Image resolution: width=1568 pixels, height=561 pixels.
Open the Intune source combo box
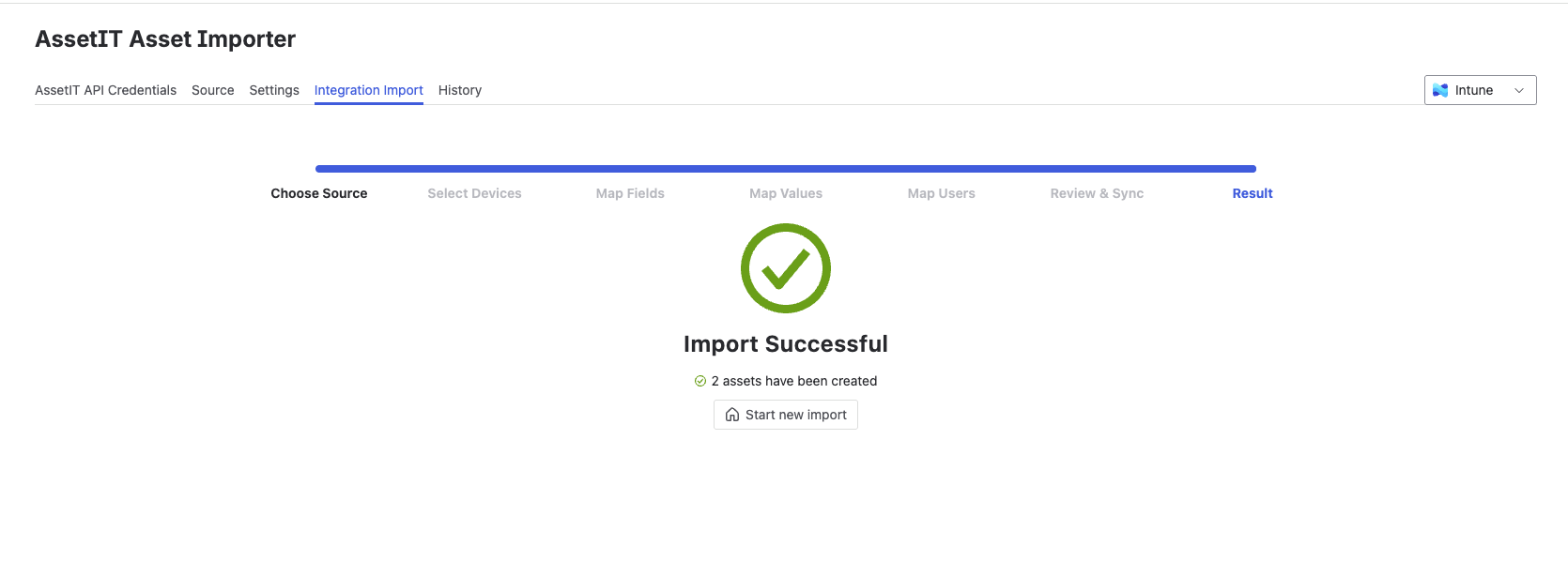pyautogui.click(x=1480, y=90)
